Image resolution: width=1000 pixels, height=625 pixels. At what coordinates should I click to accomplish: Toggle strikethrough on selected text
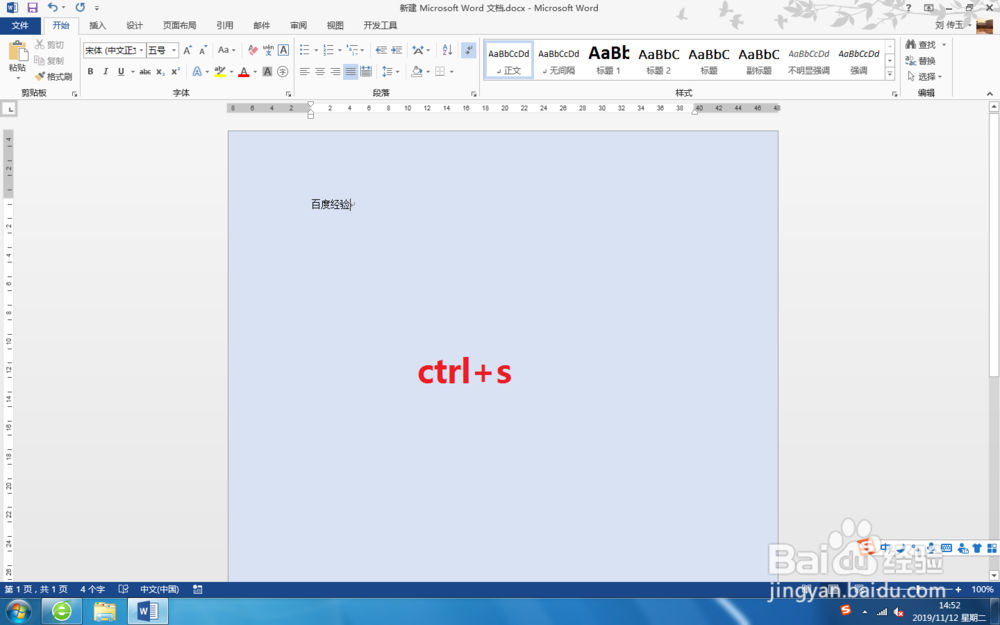coord(146,71)
